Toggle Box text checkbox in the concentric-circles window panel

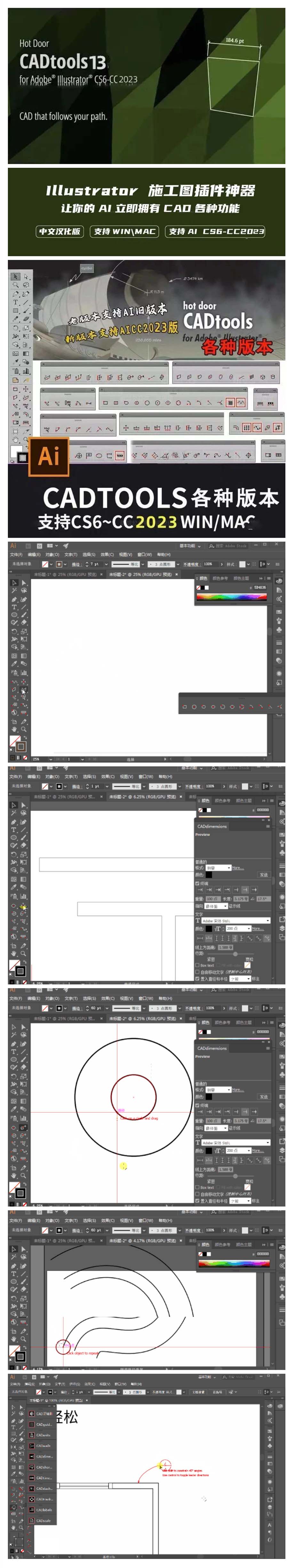[x=197, y=1187]
